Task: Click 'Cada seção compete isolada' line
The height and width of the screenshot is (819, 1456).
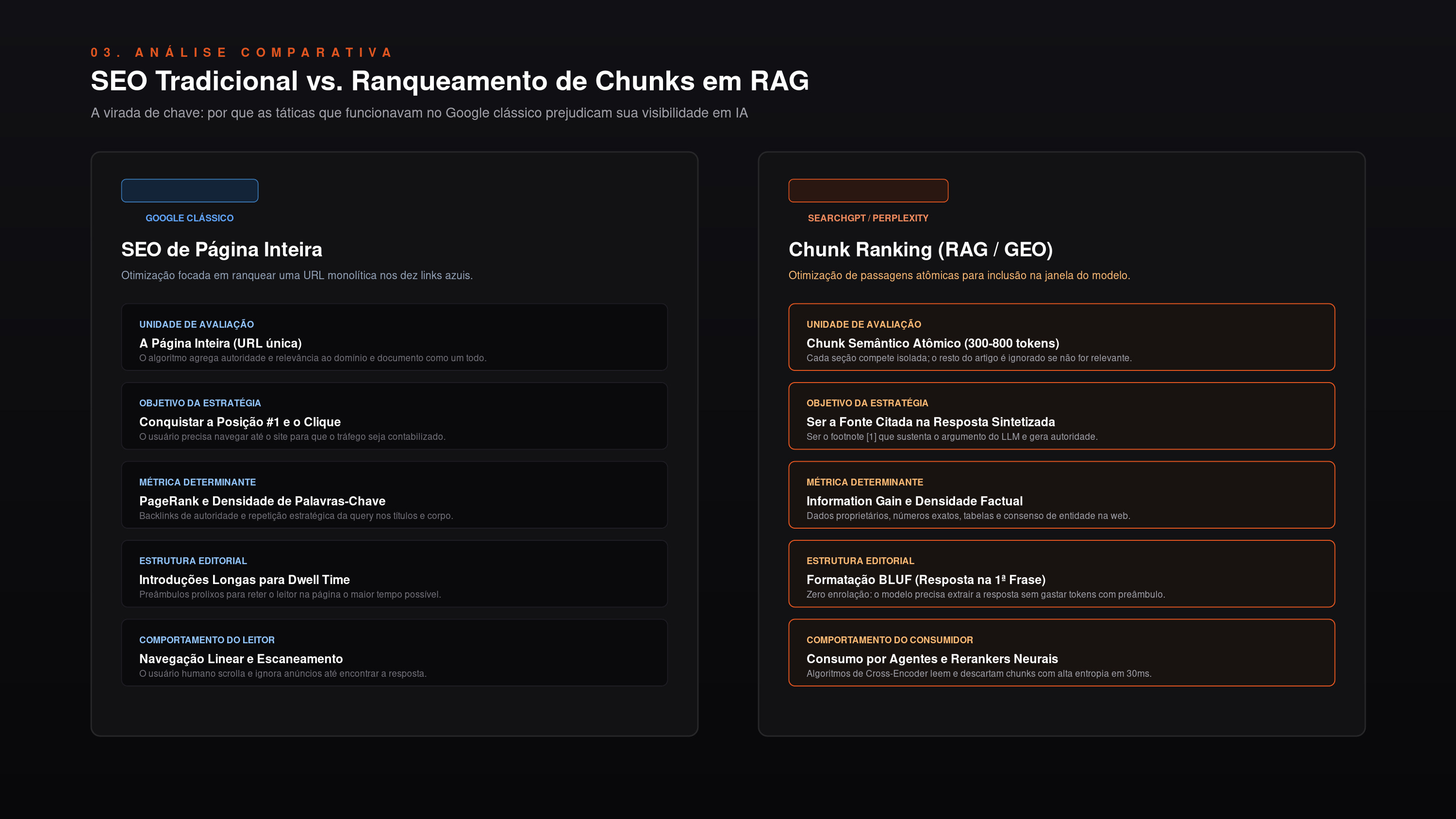Action: pos(969,358)
